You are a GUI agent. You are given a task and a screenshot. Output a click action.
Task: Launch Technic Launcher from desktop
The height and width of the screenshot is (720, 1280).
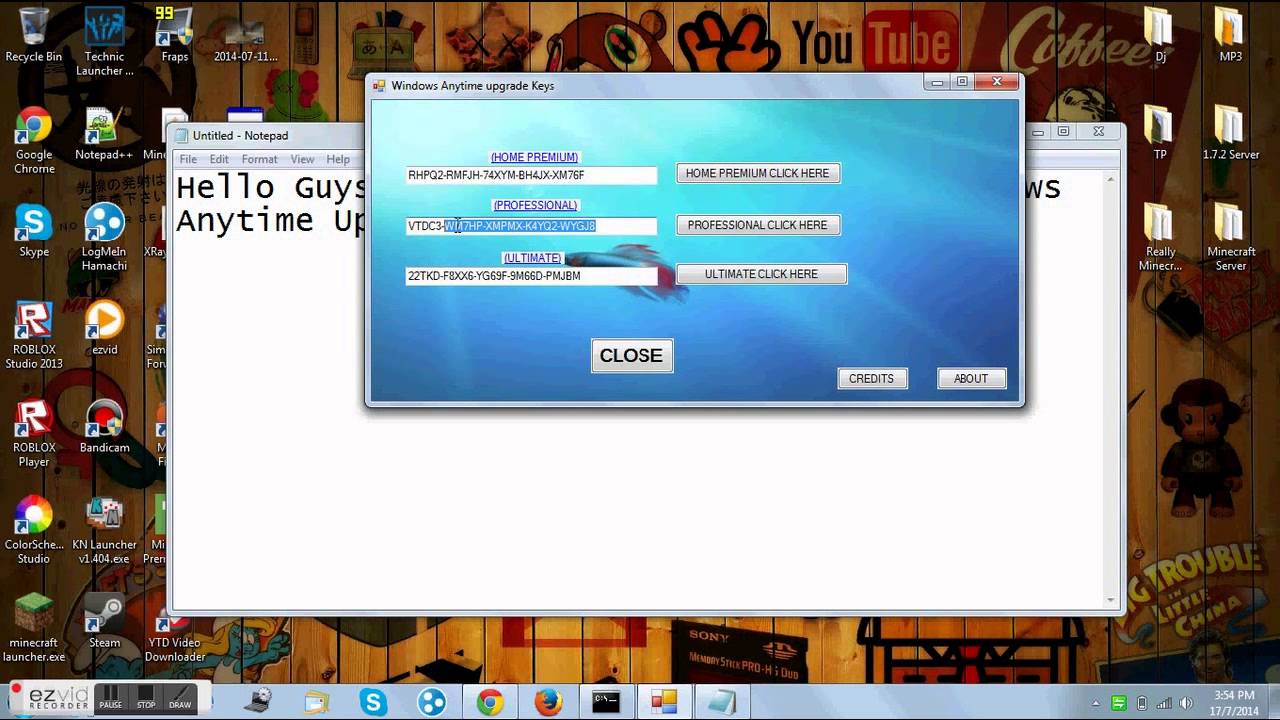[104, 42]
